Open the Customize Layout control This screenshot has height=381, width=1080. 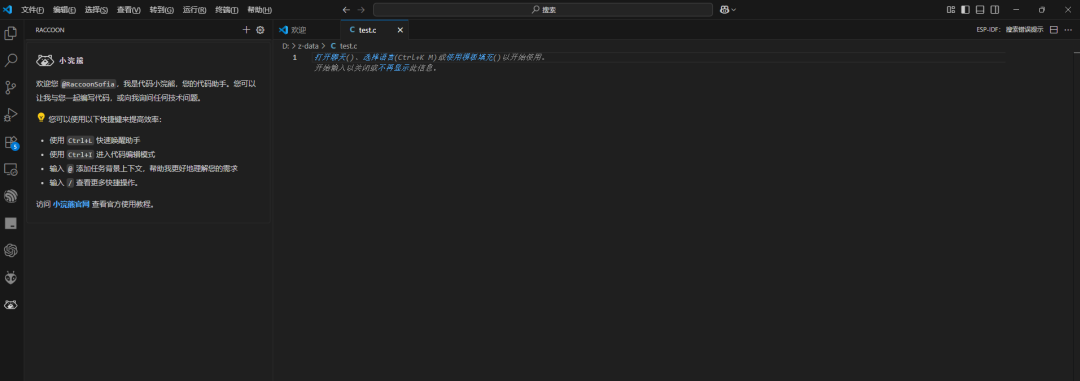click(951, 10)
